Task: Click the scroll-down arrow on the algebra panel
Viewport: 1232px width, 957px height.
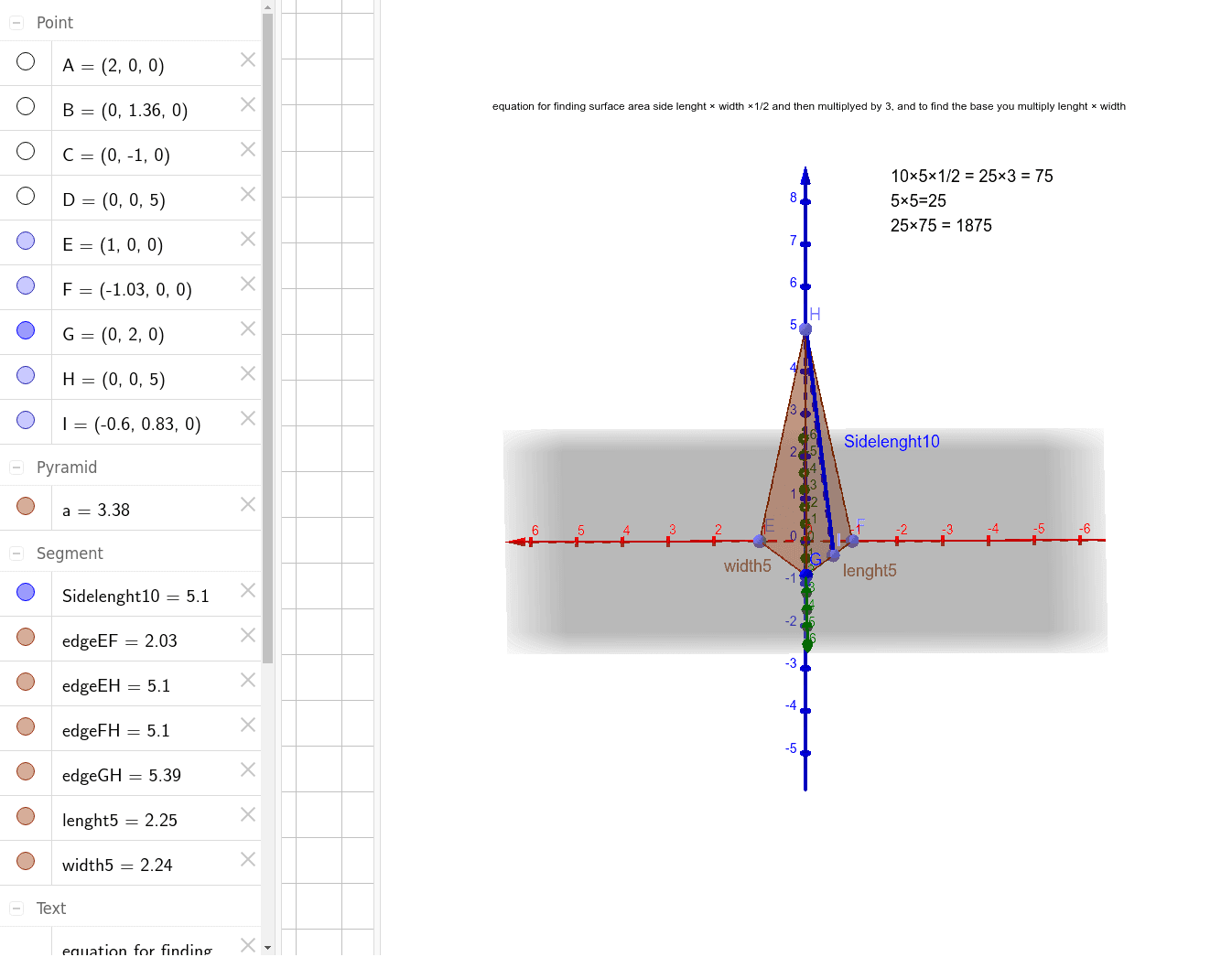Action: (266, 947)
